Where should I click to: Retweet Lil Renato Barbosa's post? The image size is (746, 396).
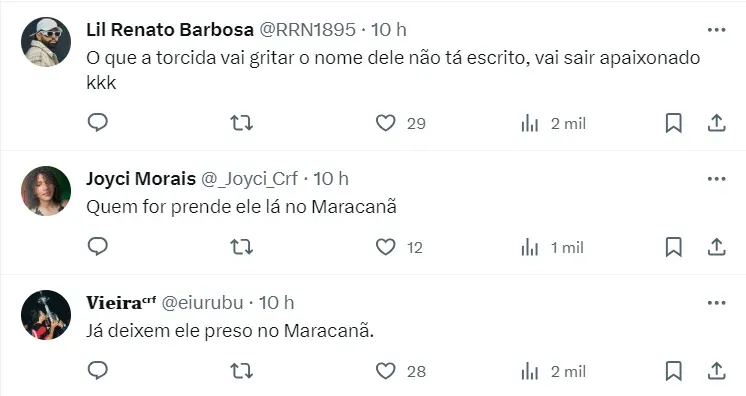(x=242, y=123)
